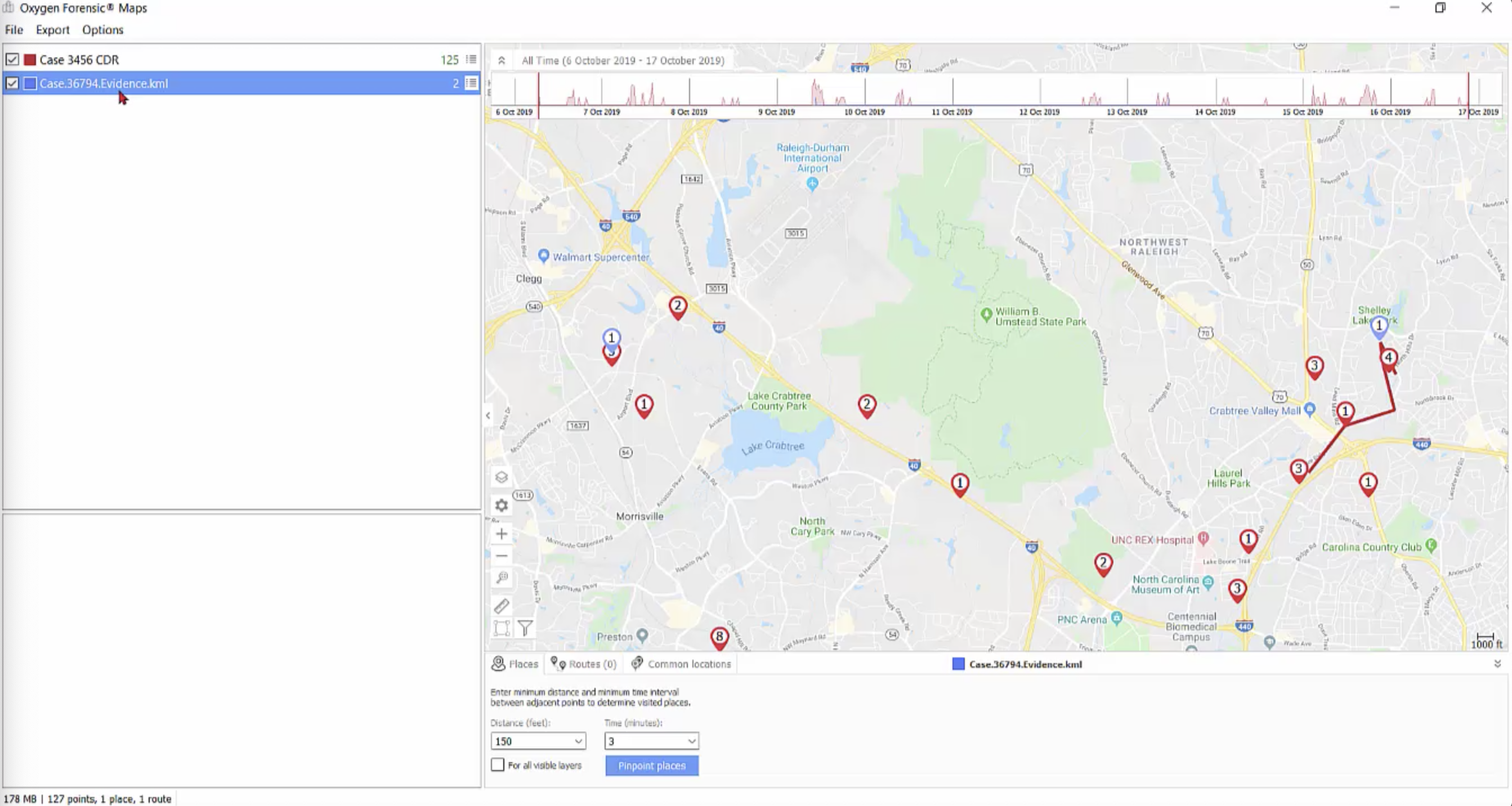1512x806 pixels.
Task: Click red marker 2 right of Lake Crabtree County Park
Action: (866, 406)
